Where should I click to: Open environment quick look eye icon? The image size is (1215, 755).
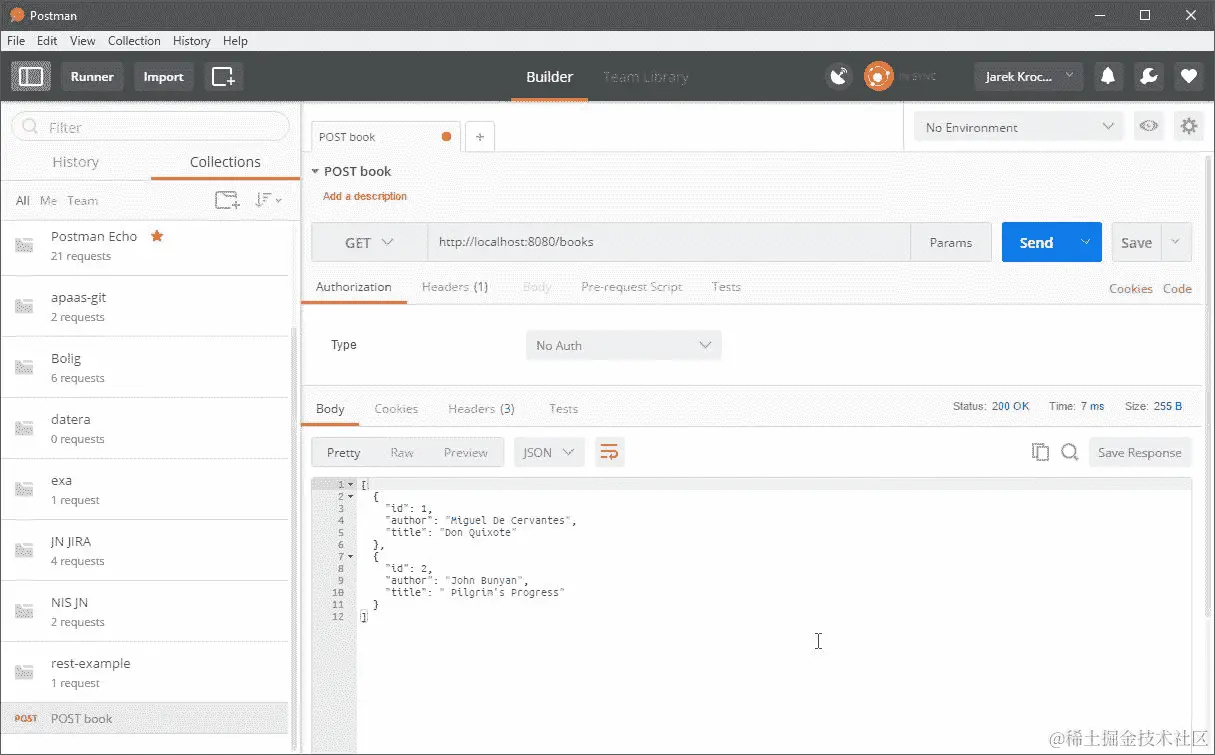click(1149, 127)
